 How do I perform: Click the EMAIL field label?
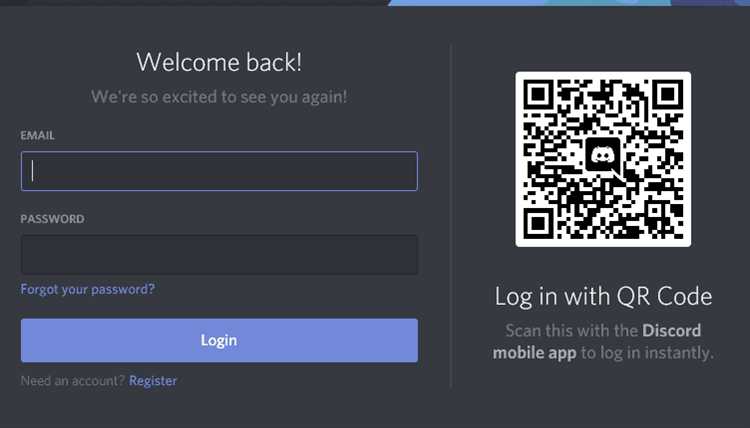pos(37,136)
